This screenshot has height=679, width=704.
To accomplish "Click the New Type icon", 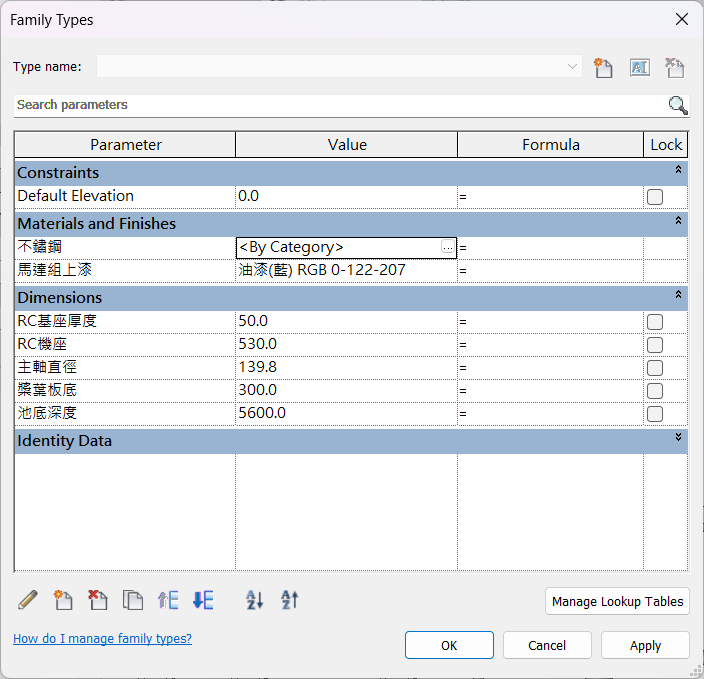I will (x=602, y=67).
